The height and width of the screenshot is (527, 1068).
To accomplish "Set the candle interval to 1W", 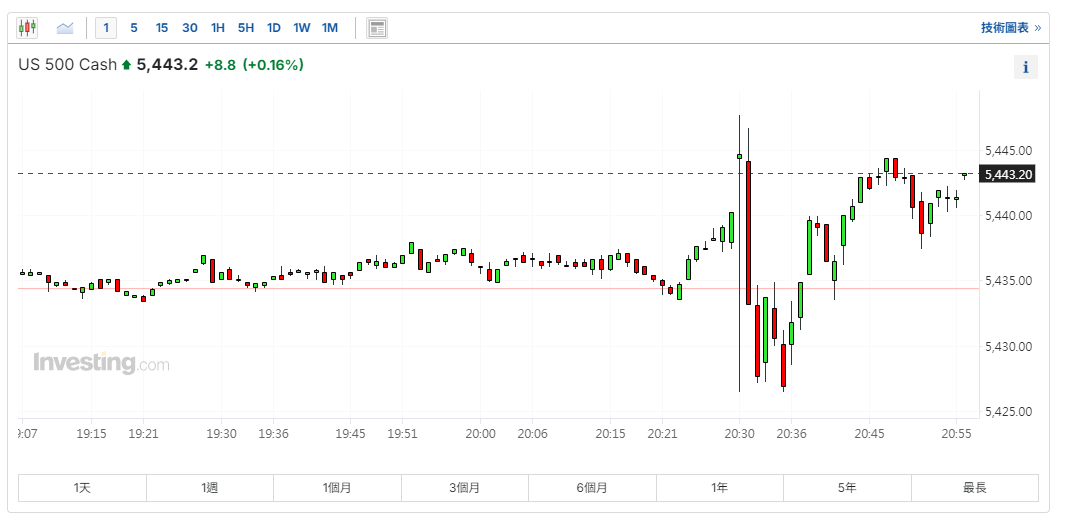I will pos(301,28).
